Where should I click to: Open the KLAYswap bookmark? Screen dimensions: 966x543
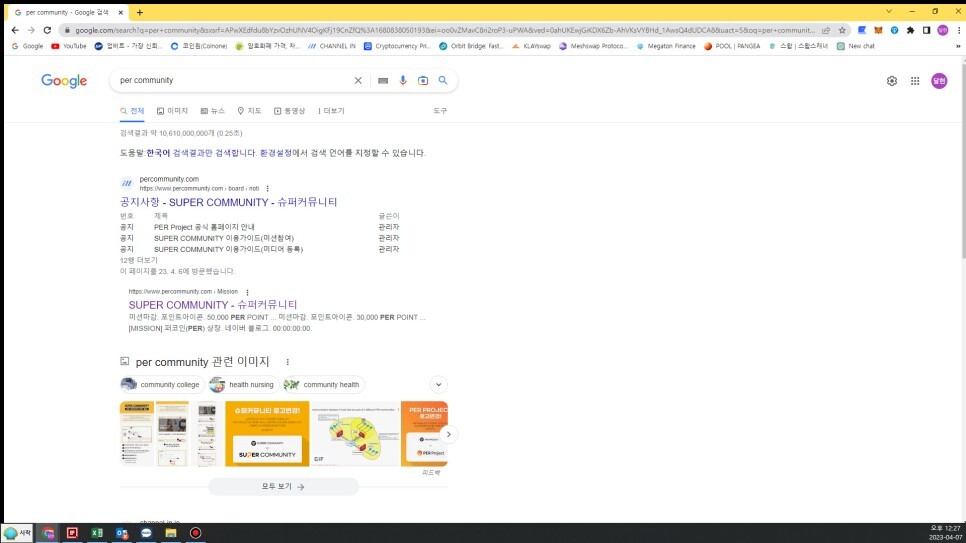coord(531,46)
